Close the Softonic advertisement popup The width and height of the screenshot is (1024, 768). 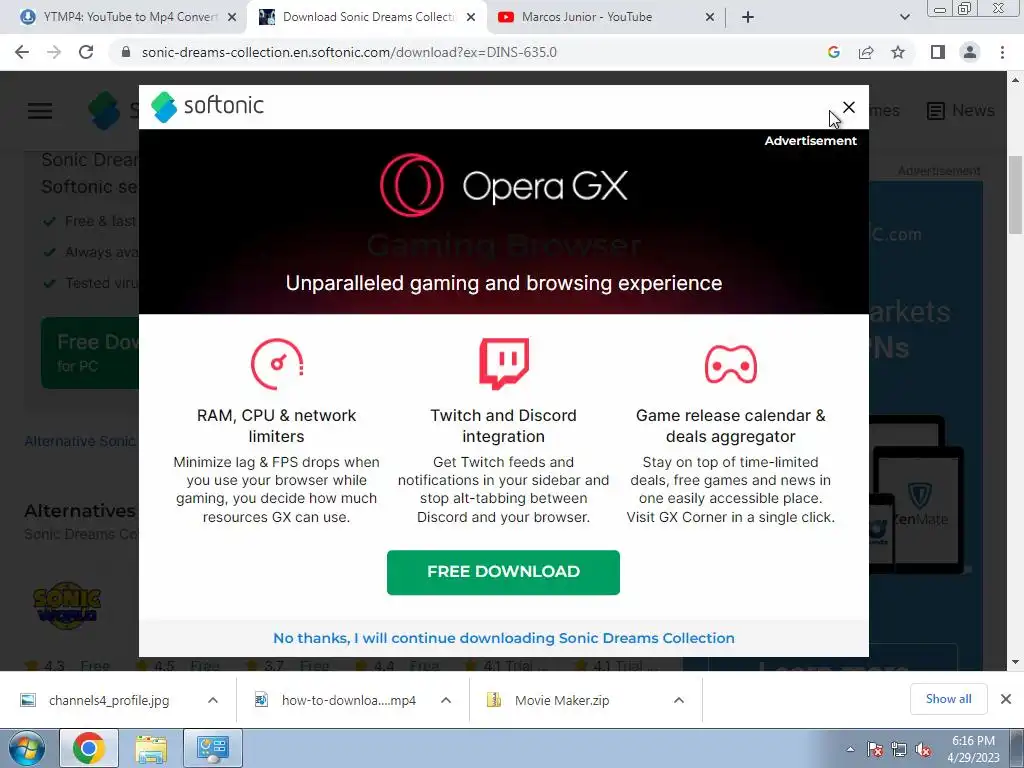click(848, 107)
